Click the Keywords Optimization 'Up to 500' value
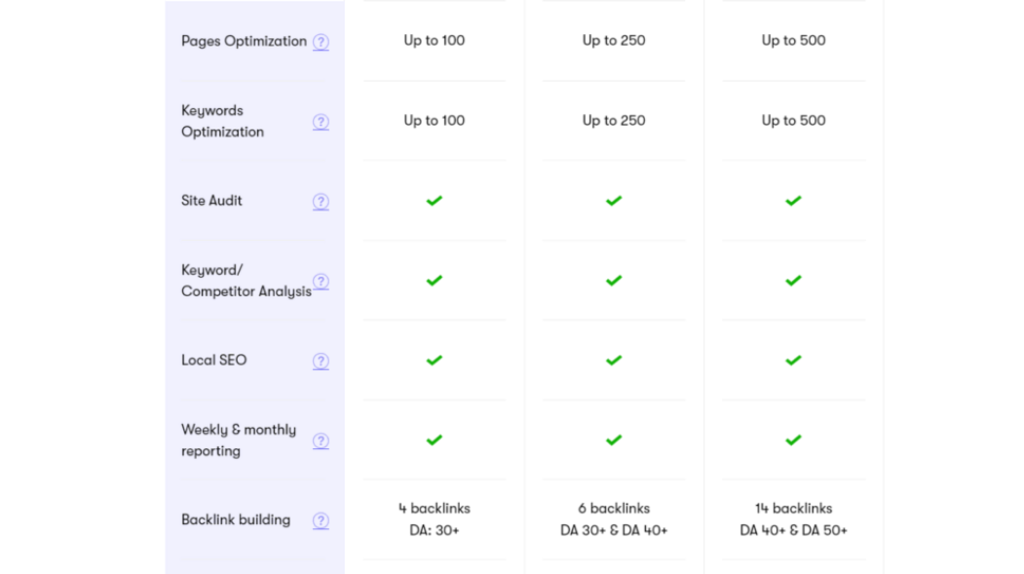The image size is (1024, 574). (793, 121)
